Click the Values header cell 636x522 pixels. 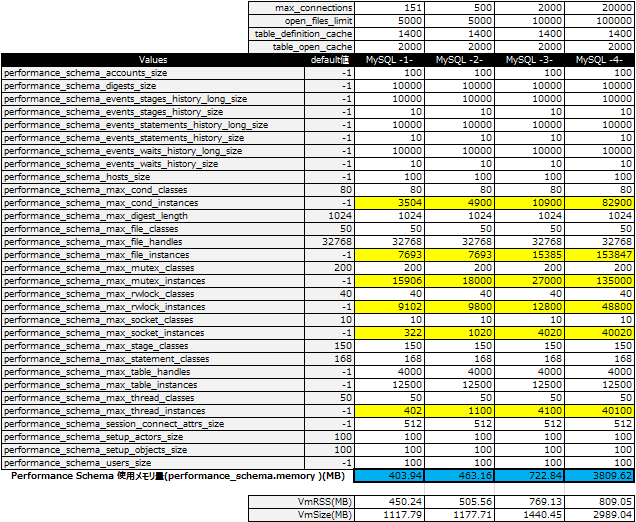pyautogui.click(x=153, y=60)
